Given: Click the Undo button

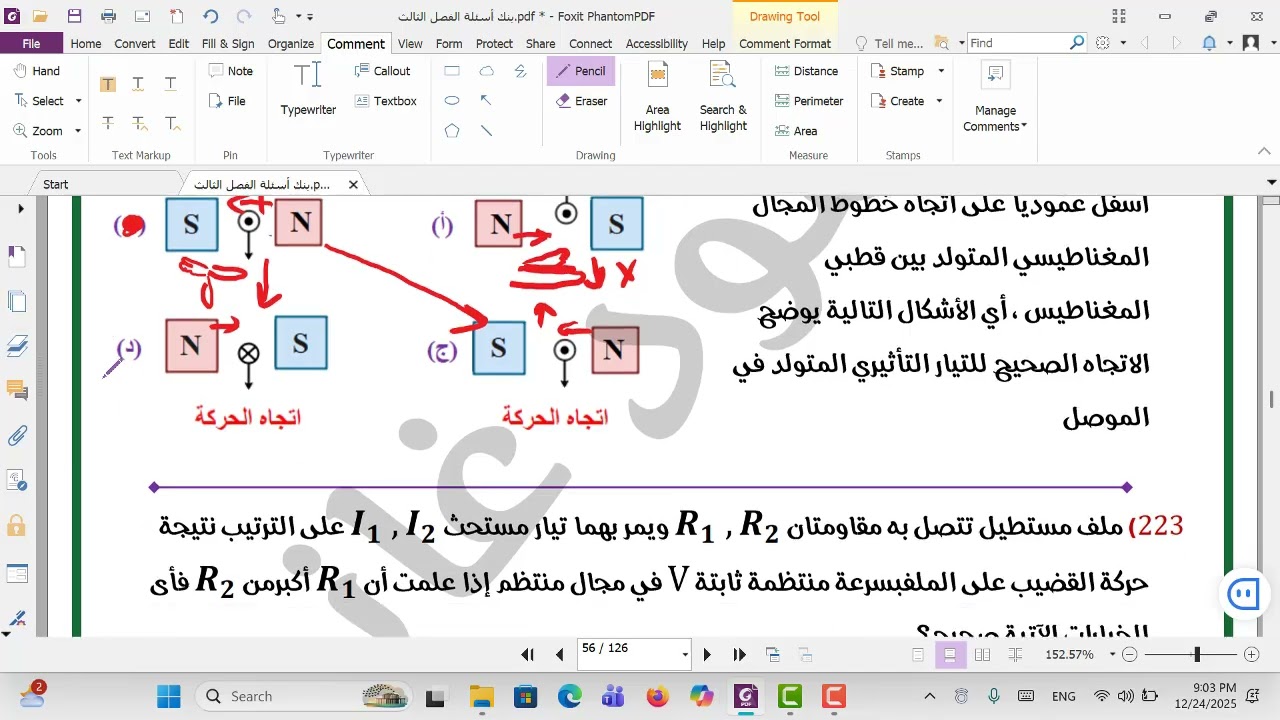Looking at the screenshot, I should tap(210, 17).
